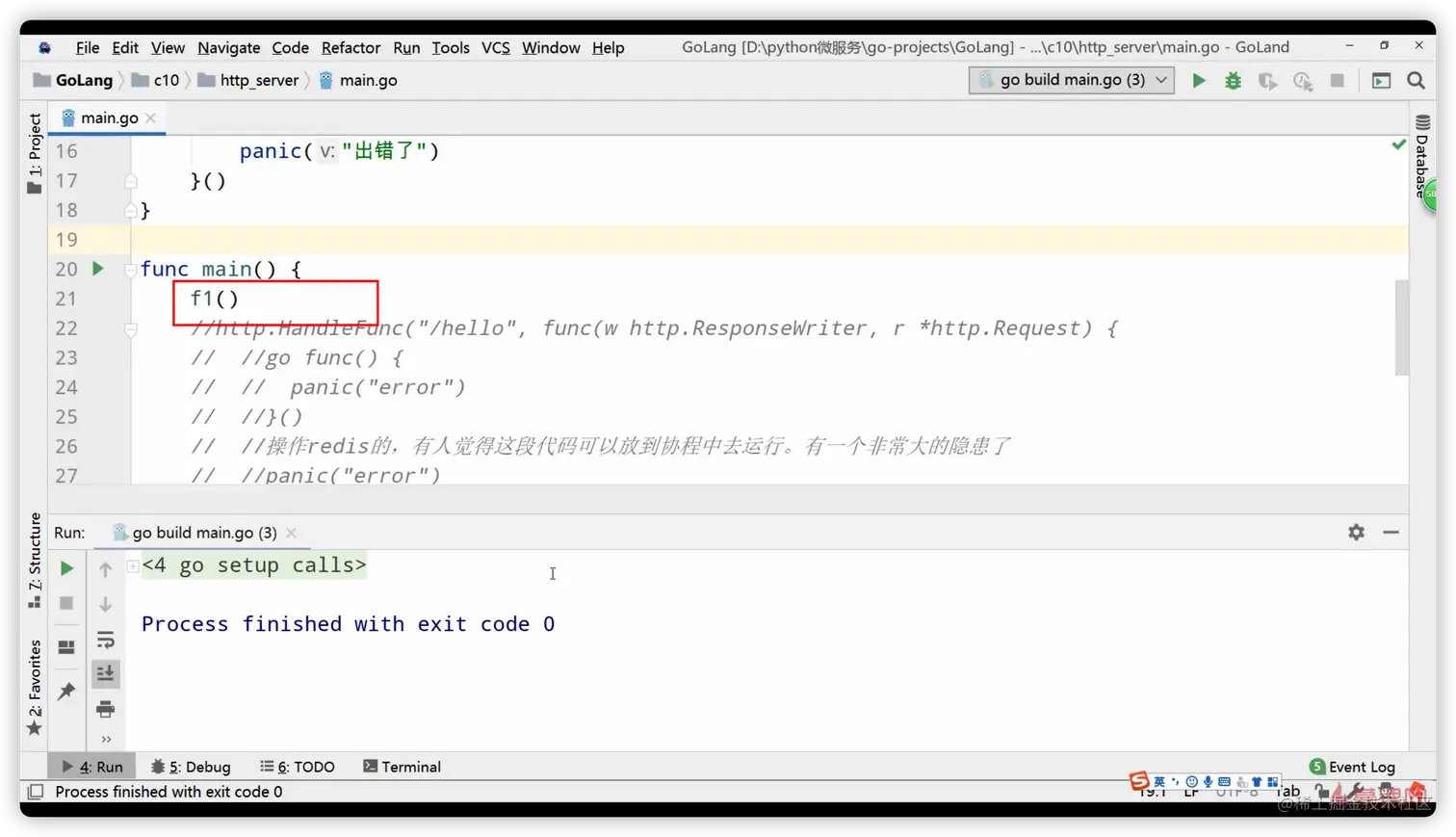This screenshot has width=1456, height=837.
Task: Click the Stop square in the main toolbar
Action: click(1338, 81)
